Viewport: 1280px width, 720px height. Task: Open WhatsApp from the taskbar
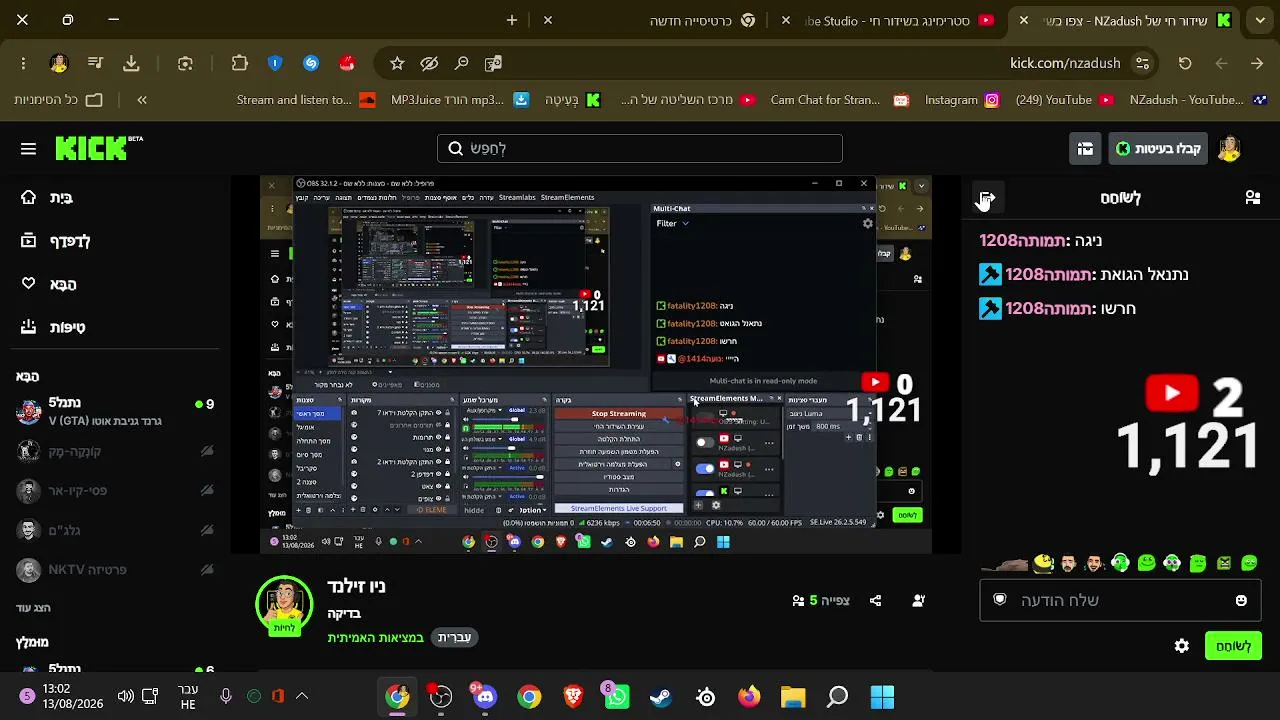click(x=617, y=696)
